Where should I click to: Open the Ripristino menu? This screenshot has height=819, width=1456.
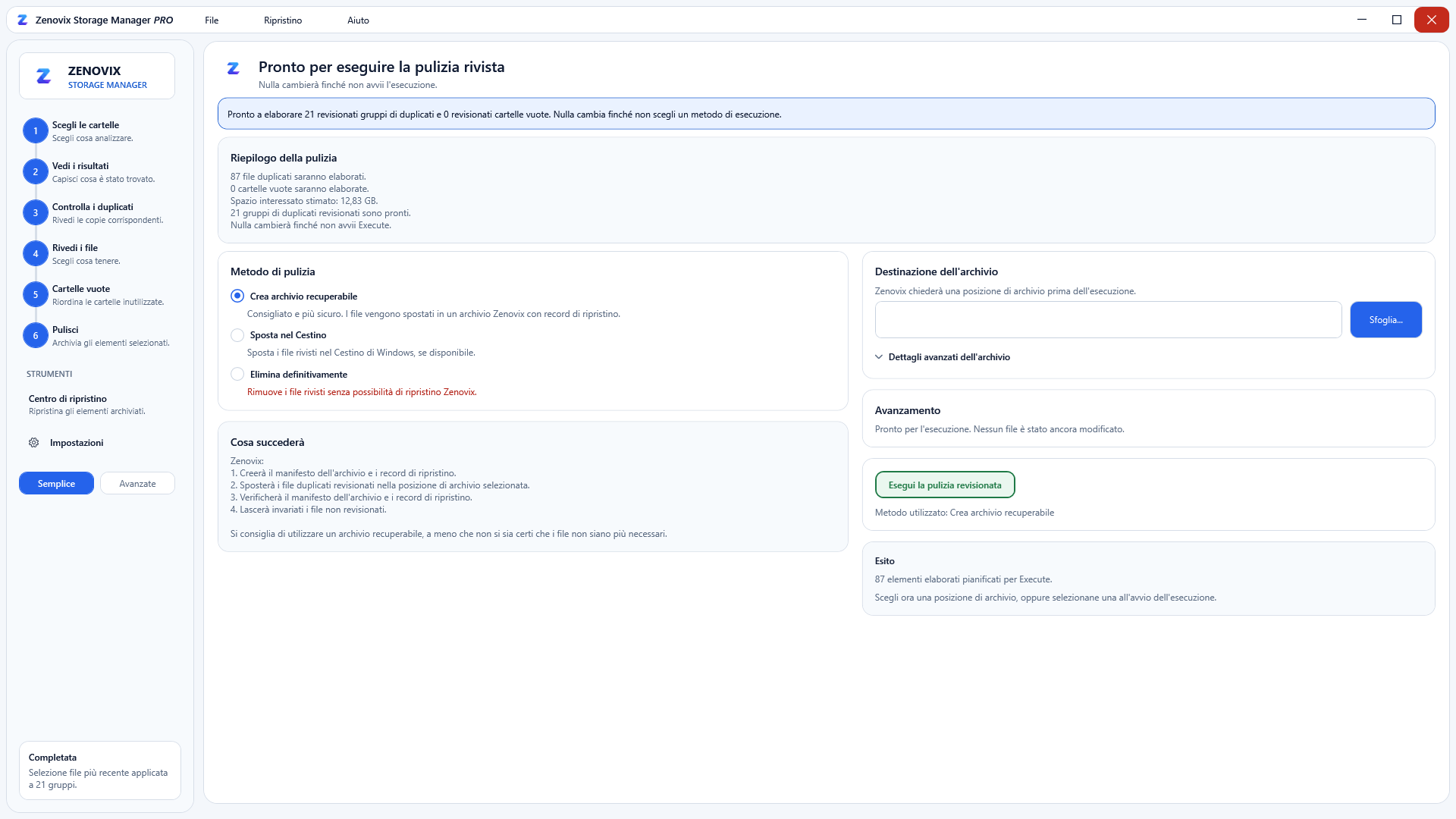283,20
